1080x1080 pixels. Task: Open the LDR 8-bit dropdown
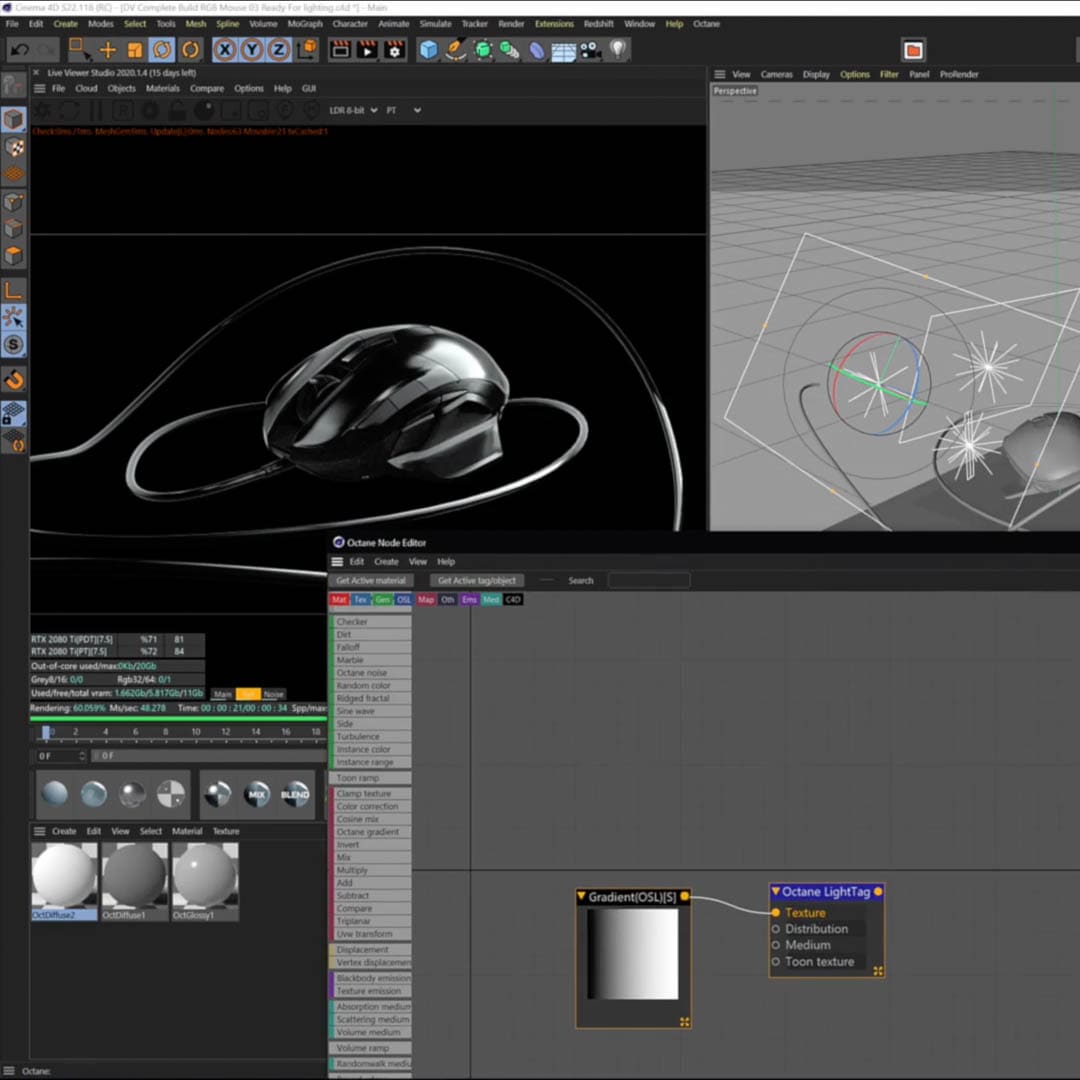click(354, 110)
